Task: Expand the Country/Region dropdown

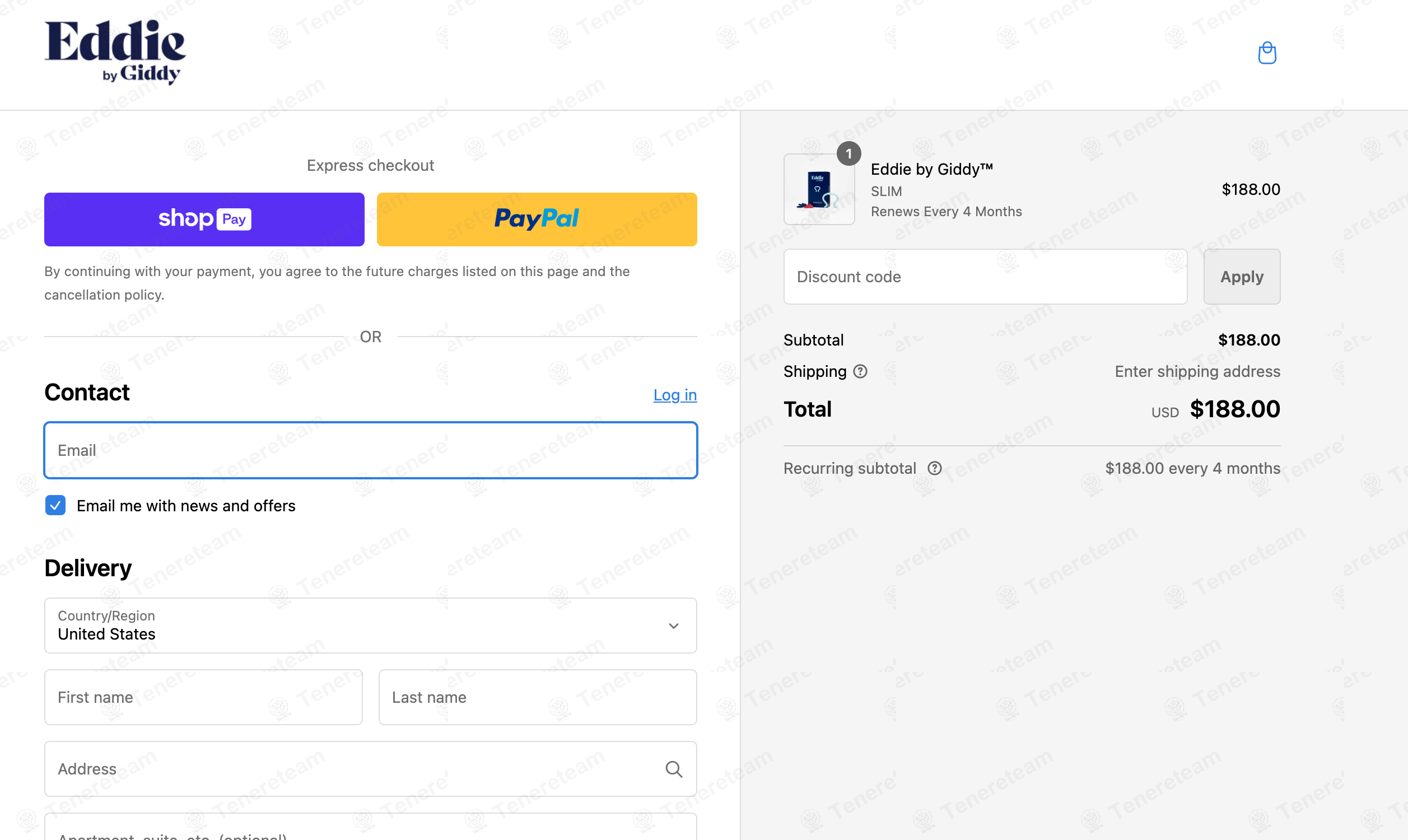Action: (x=371, y=626)
